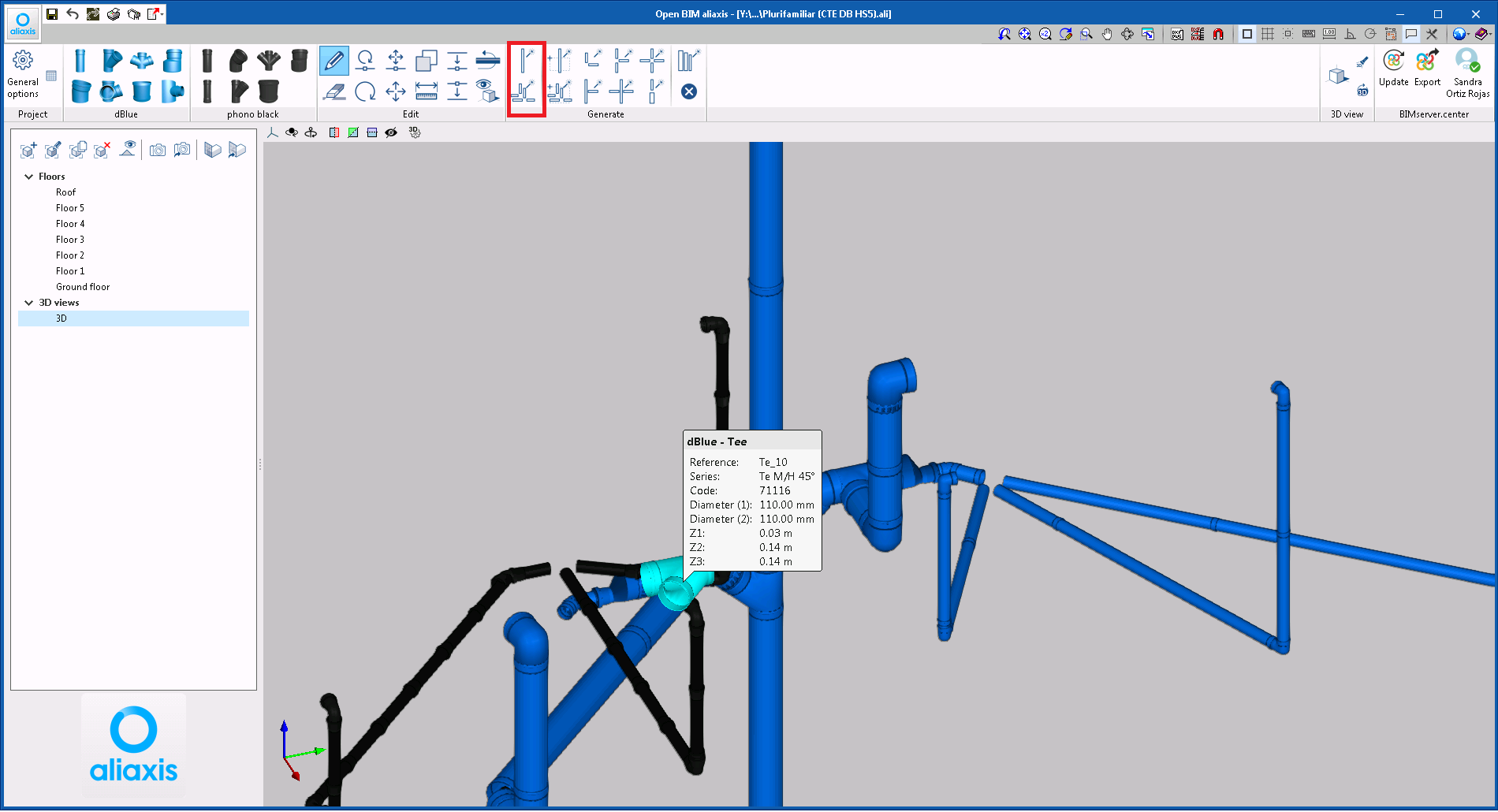1498x812 pixels.
Task: Toggle the magnet object snap
Action: pyautogui.click(x=1218, y=34)
